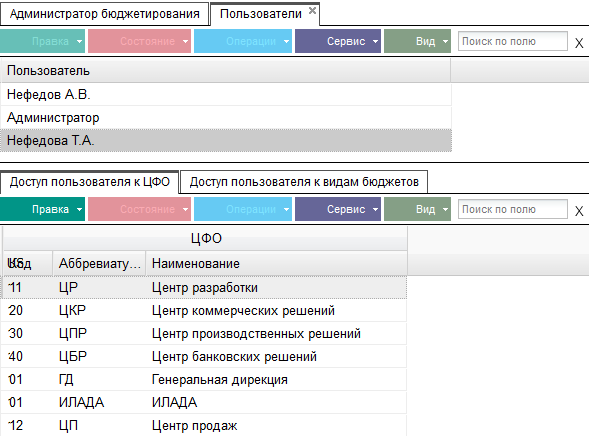Select the Доступ пользователя к ЦФО tab
589x436 pixels.
click(x=89, y=182)
